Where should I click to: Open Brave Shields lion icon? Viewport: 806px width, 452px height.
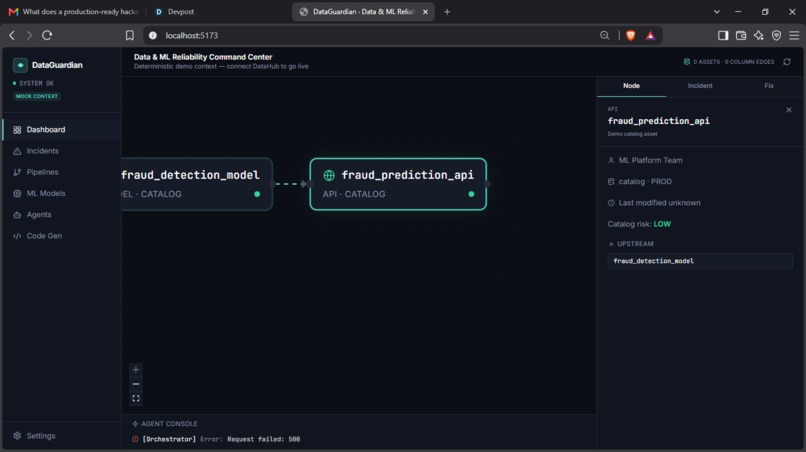coord(631,35)
